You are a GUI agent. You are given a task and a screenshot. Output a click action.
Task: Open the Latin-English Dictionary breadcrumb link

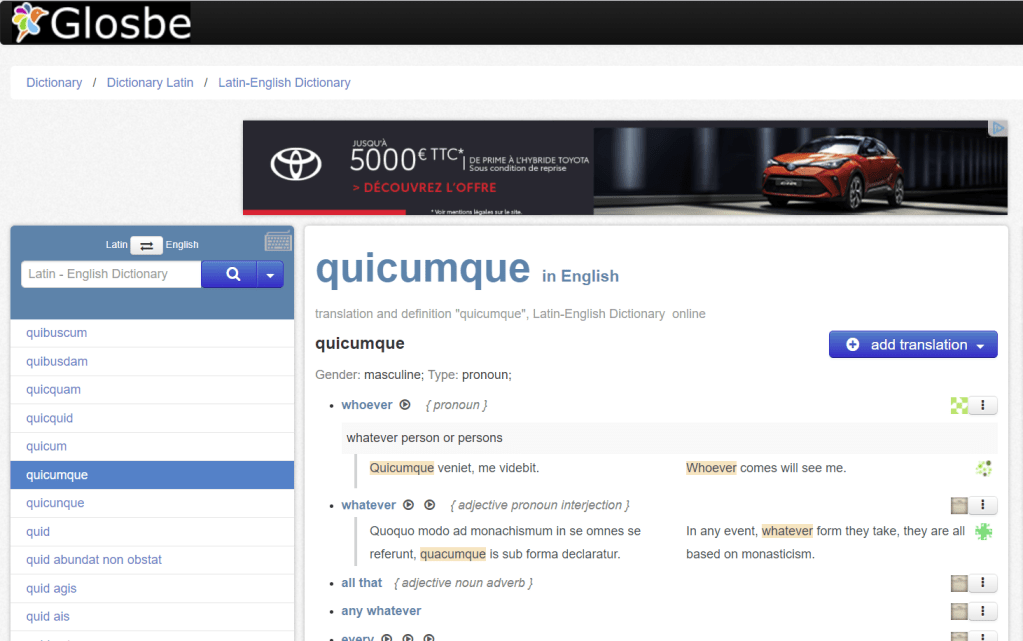(284, 82)
